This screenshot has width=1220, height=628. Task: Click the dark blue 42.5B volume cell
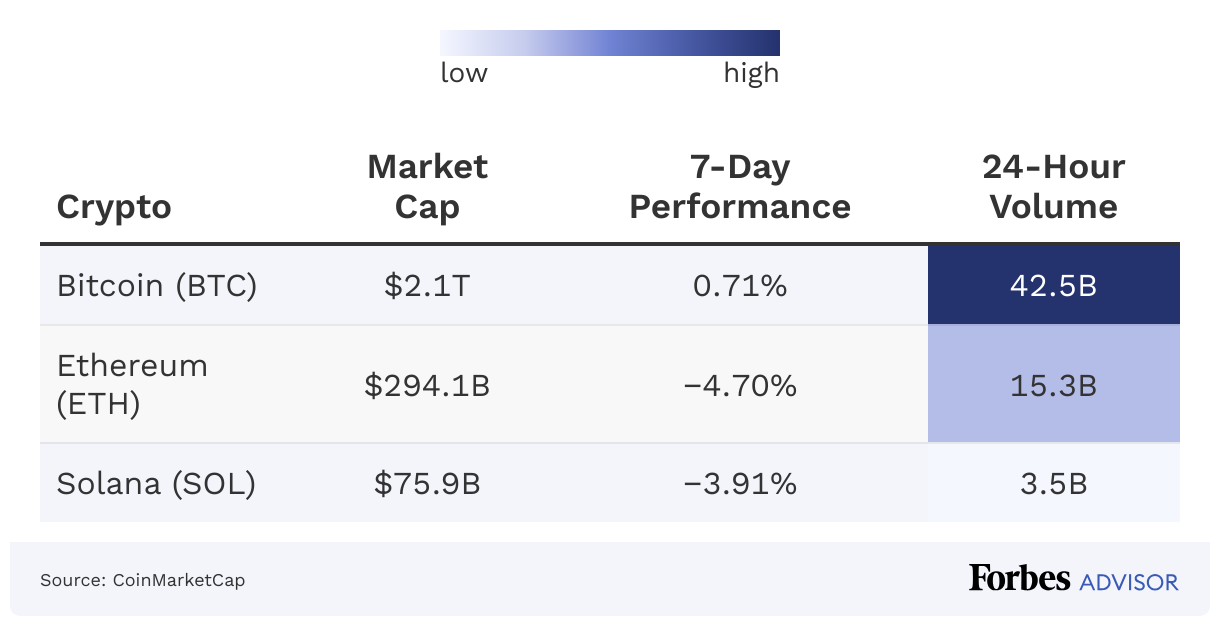click(x=1054, y=286)
